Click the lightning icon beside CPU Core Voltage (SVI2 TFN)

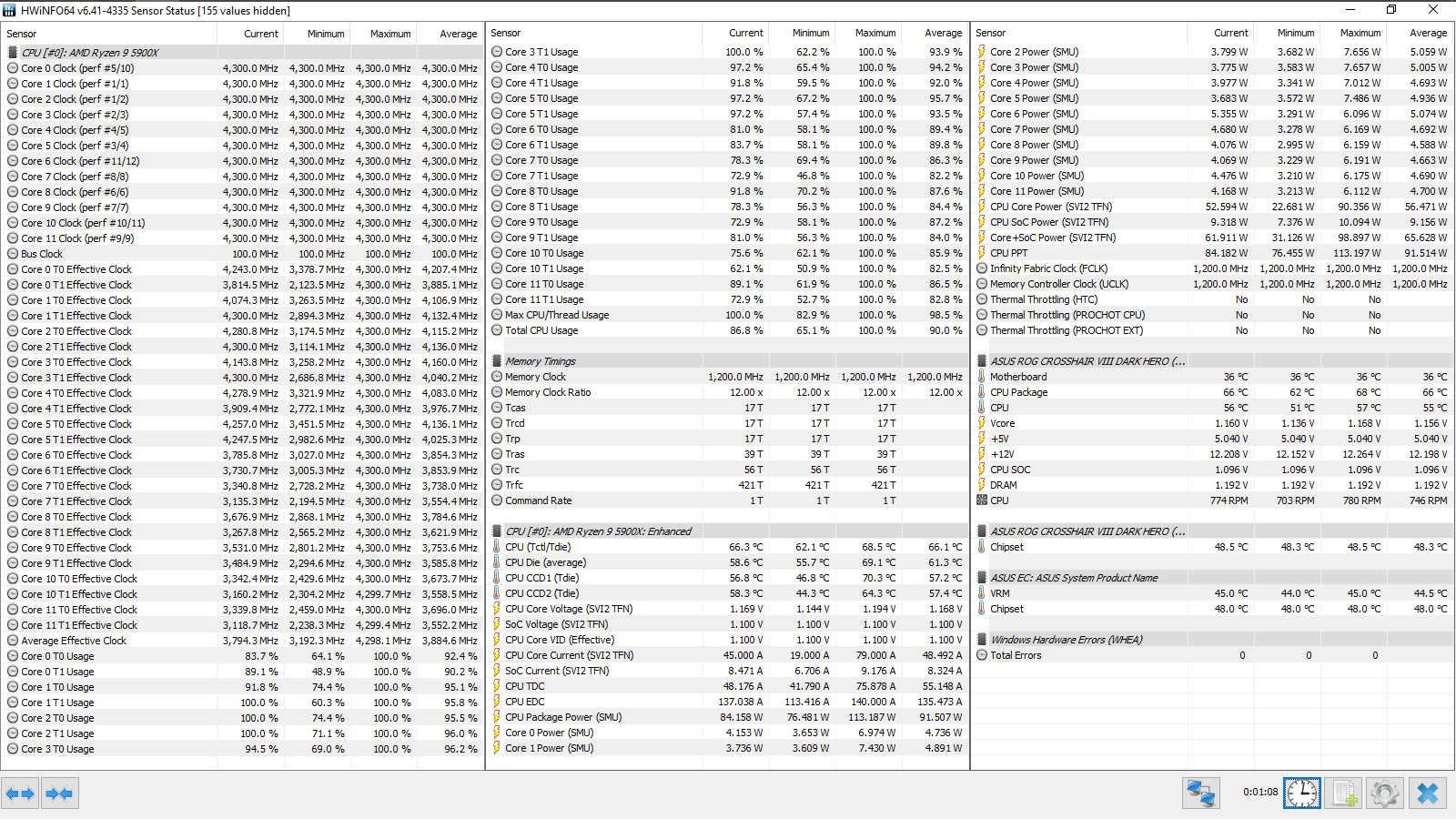[497, 609]
